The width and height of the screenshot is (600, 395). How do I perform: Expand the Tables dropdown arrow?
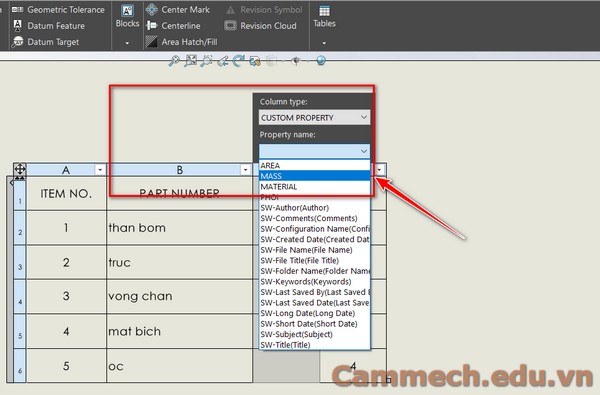pos(324,43)
